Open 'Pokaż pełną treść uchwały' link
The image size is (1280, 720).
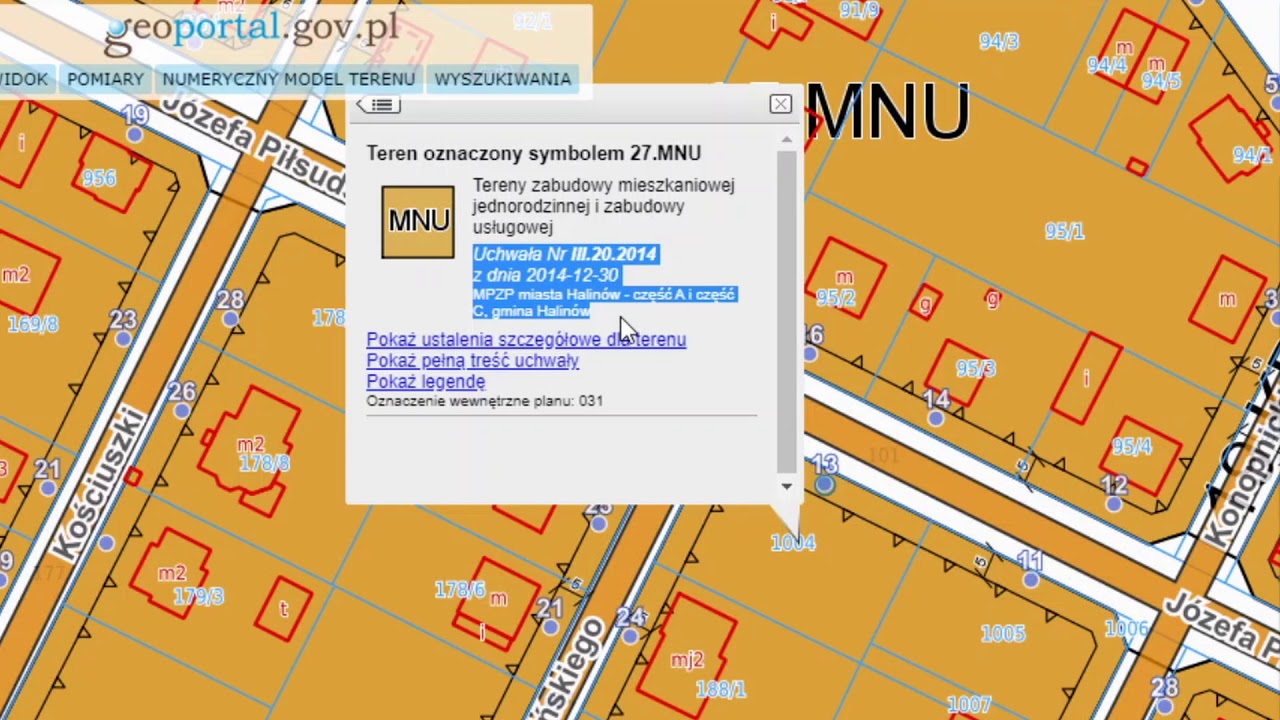pos(472,361)
